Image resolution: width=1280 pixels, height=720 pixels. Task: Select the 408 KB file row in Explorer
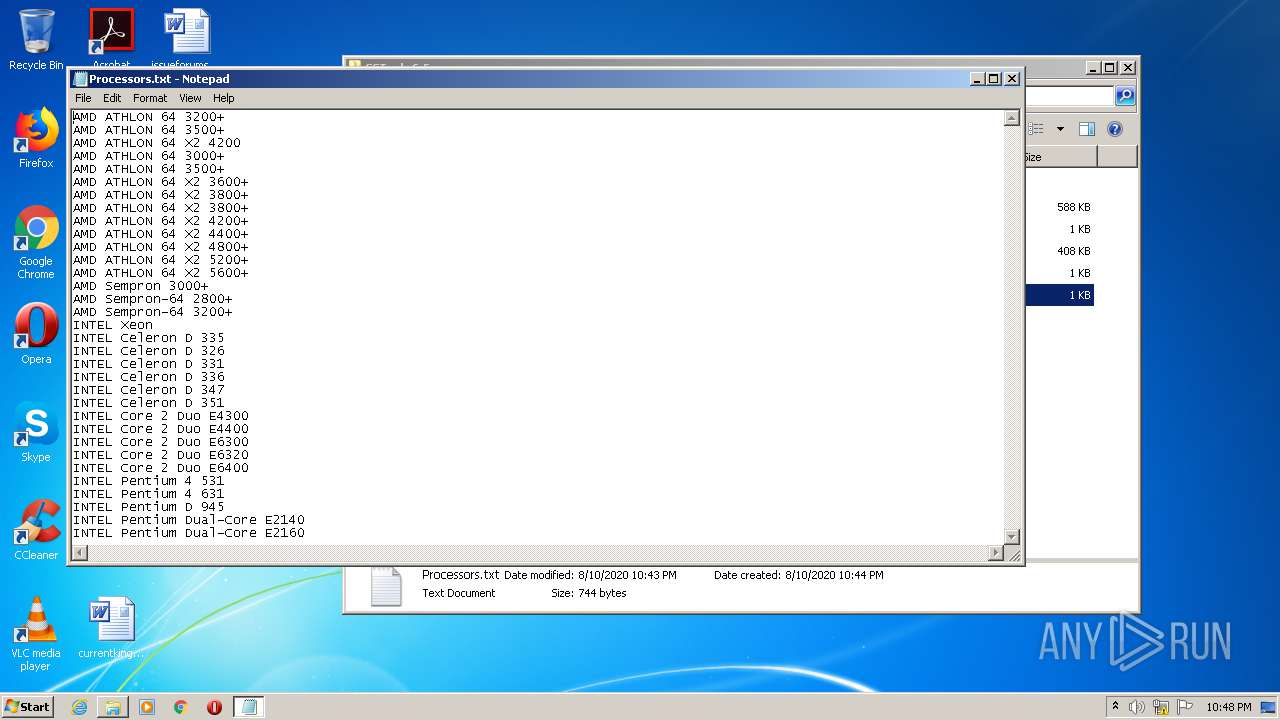click(x=1059, y=251)
